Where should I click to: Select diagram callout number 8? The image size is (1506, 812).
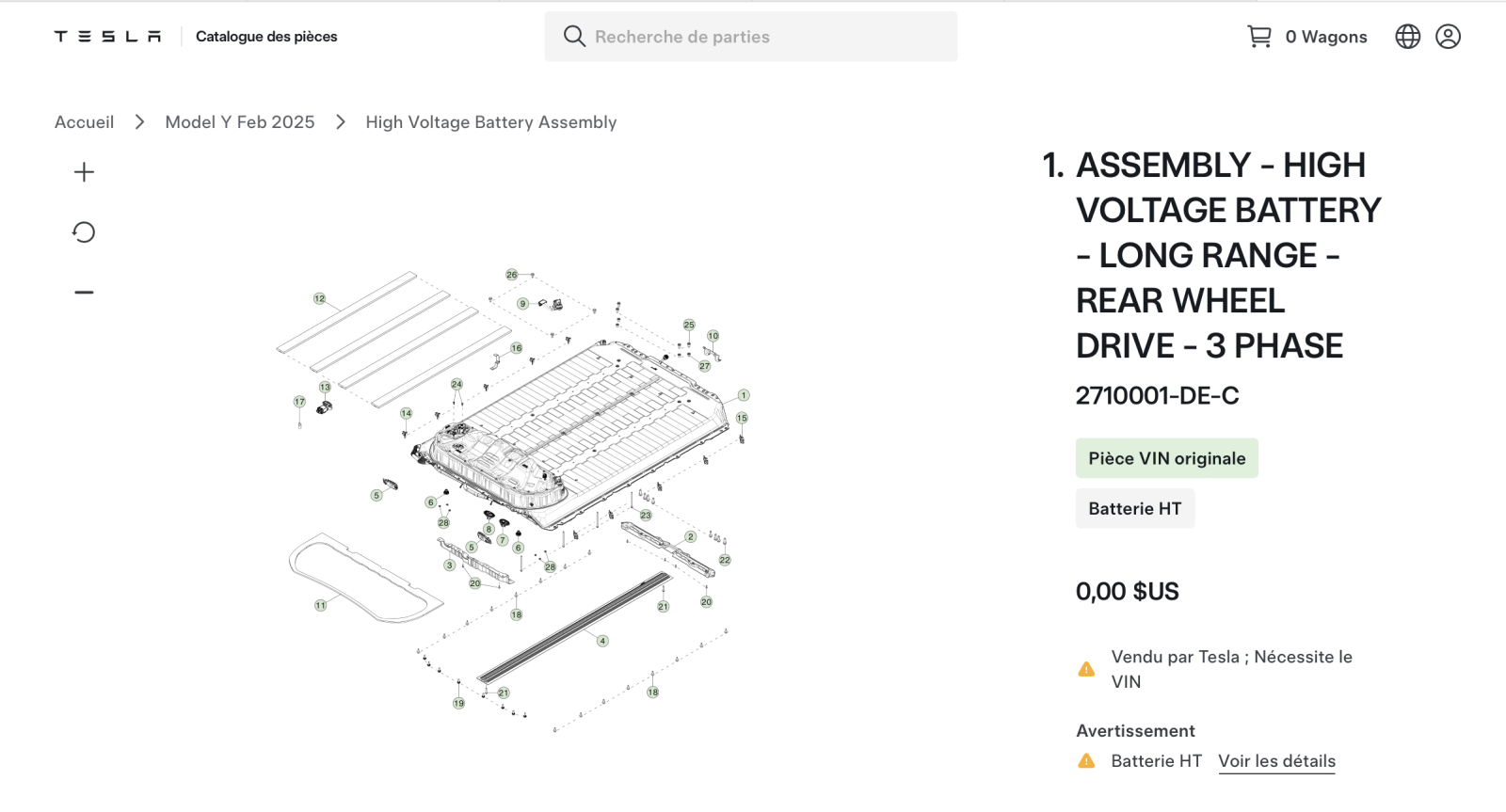click(489, 530)
